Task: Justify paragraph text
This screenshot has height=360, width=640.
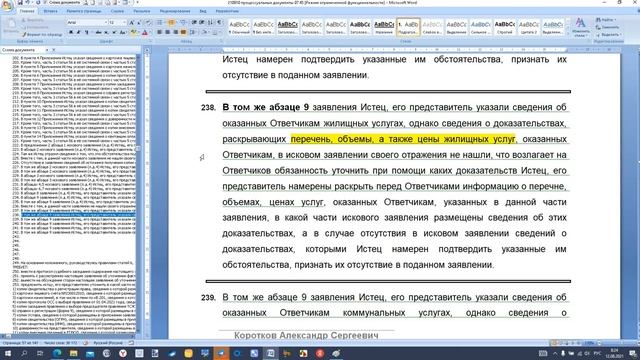Action: tap(183, 32)
